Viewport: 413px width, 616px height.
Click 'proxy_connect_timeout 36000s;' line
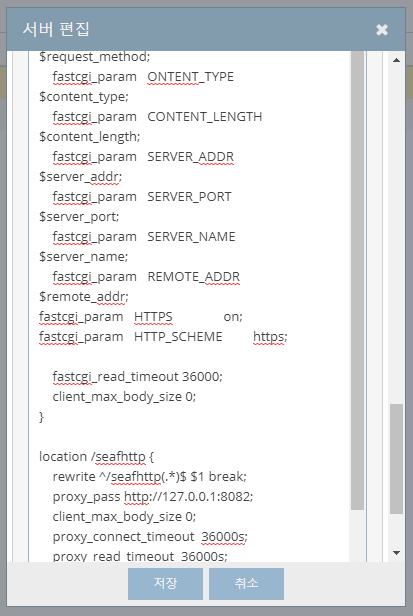tap(150, 537)
